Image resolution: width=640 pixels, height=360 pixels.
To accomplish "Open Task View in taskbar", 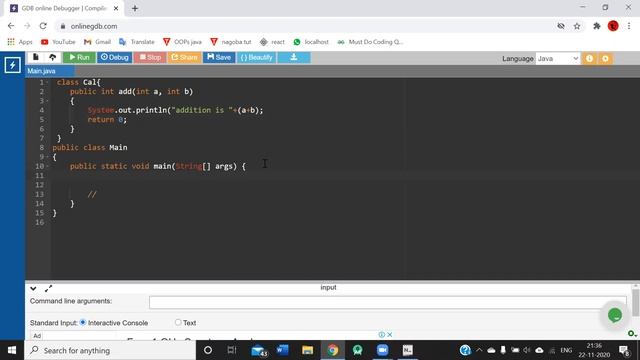I will coord(232,350).
